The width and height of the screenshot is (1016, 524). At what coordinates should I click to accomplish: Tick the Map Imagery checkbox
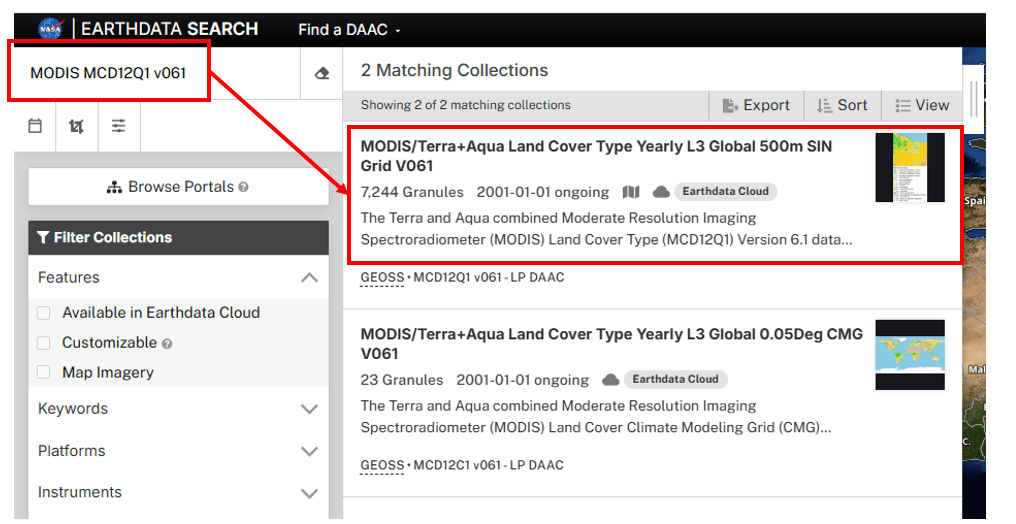click(43, 372)
